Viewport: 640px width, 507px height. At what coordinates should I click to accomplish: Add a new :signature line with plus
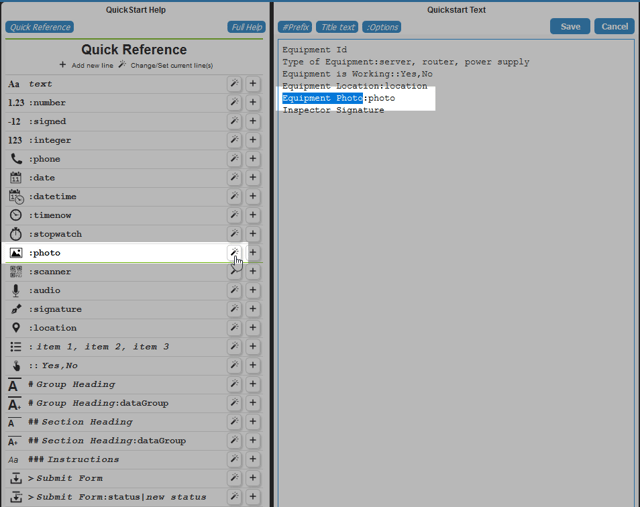(x=253, y=309)
